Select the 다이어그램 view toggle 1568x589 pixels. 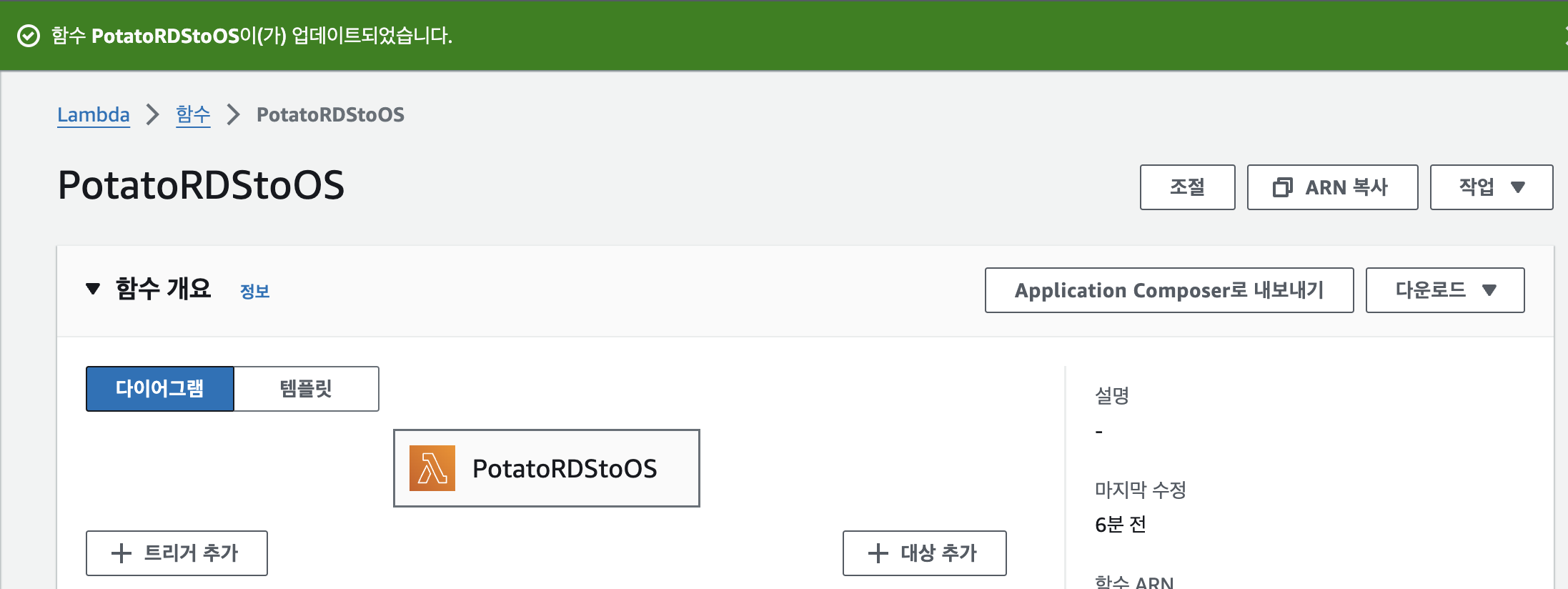pos(160,389)
